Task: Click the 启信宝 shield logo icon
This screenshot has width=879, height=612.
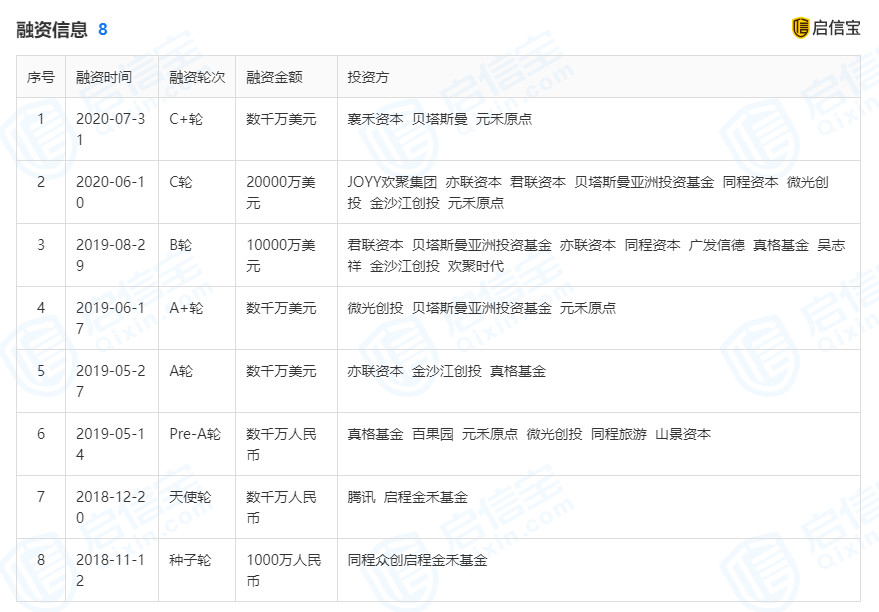Action: pyautogui.click(x=798, y=27)
